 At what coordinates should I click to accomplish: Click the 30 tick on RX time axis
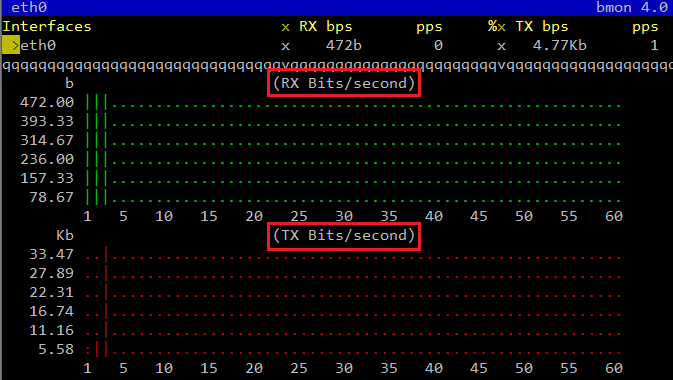pos(344,216)
